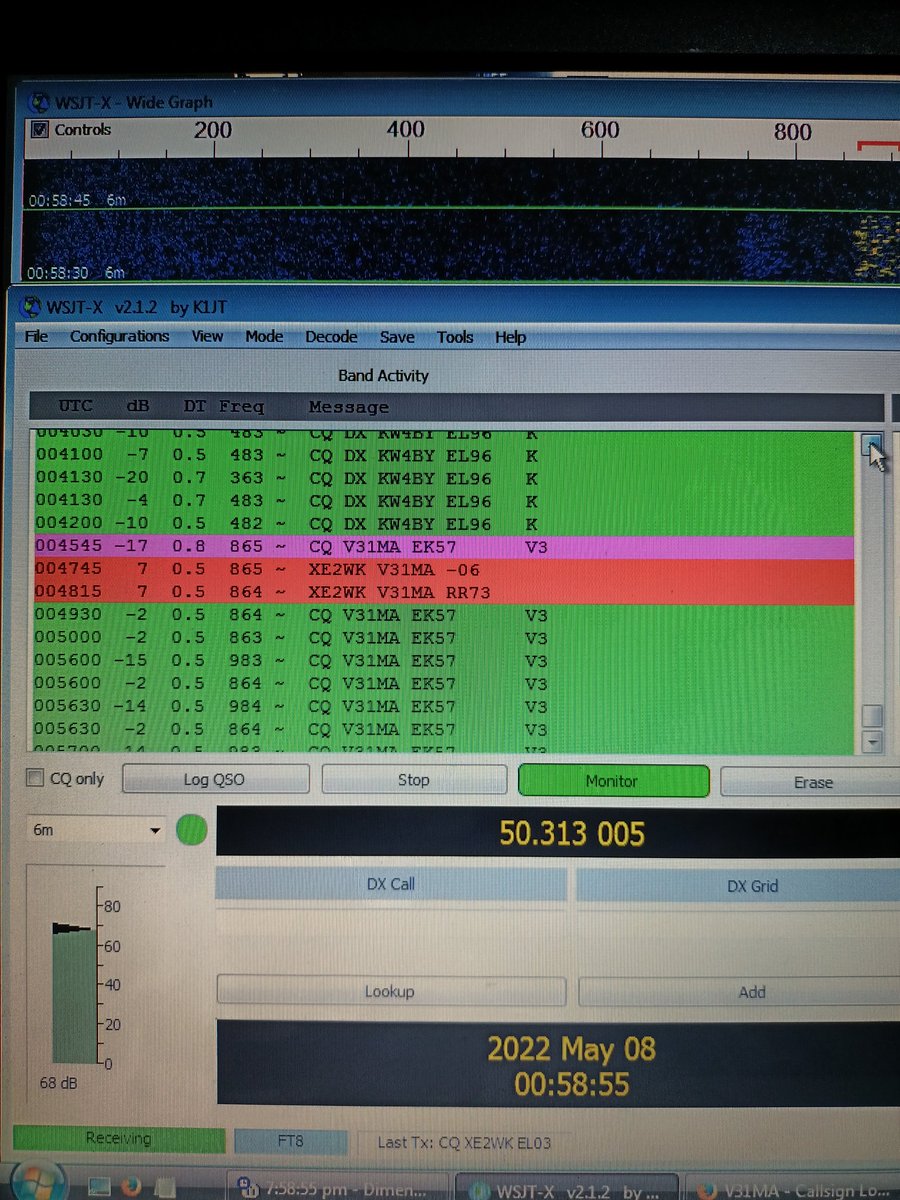The height and width of the screenshot is (1200, 900).
Task: Open the View menu
Action: (207, 337)
